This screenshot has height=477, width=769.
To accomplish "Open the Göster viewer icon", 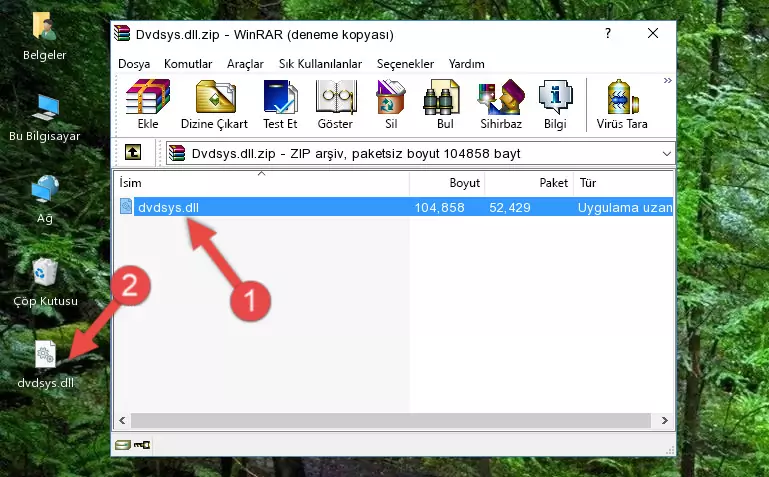I will 335,104.
